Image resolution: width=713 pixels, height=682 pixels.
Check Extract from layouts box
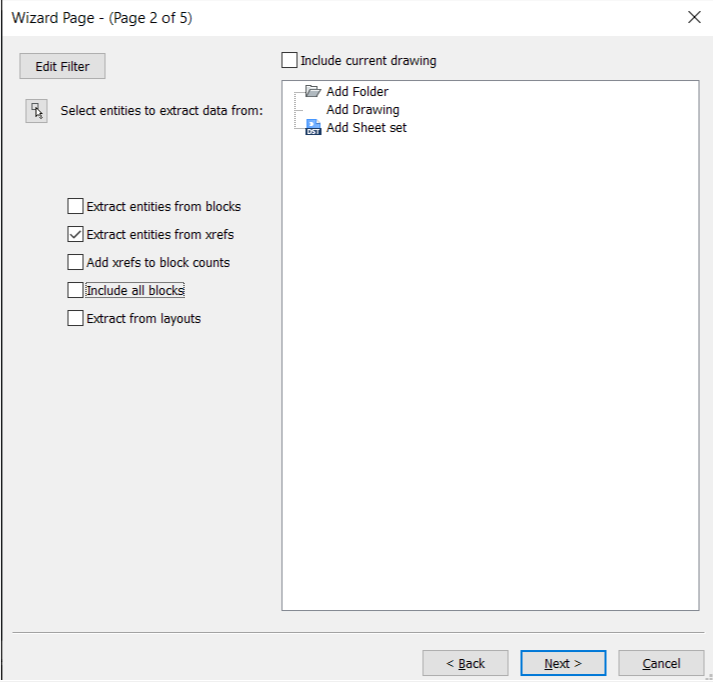(75, 318)
